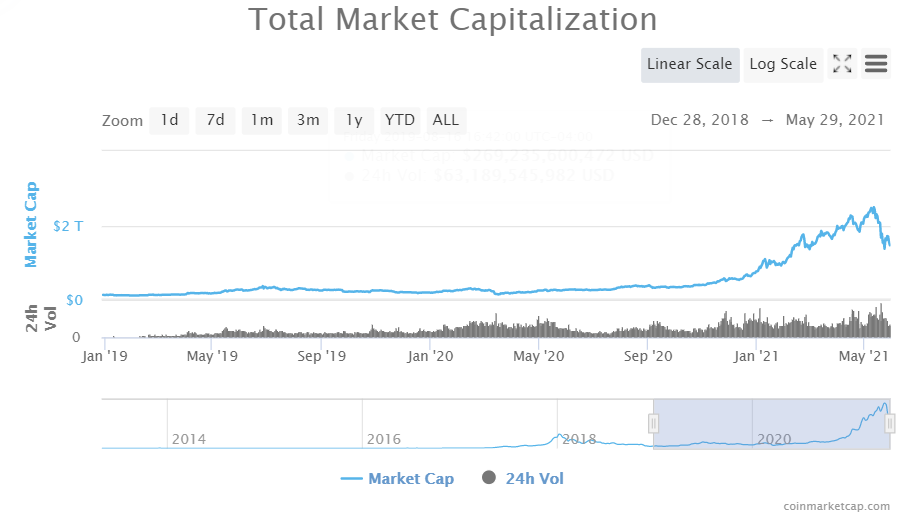This screenshot has width=915, height=522.
Task: Open coinmarketcap.com credit link
Action: 836,508
